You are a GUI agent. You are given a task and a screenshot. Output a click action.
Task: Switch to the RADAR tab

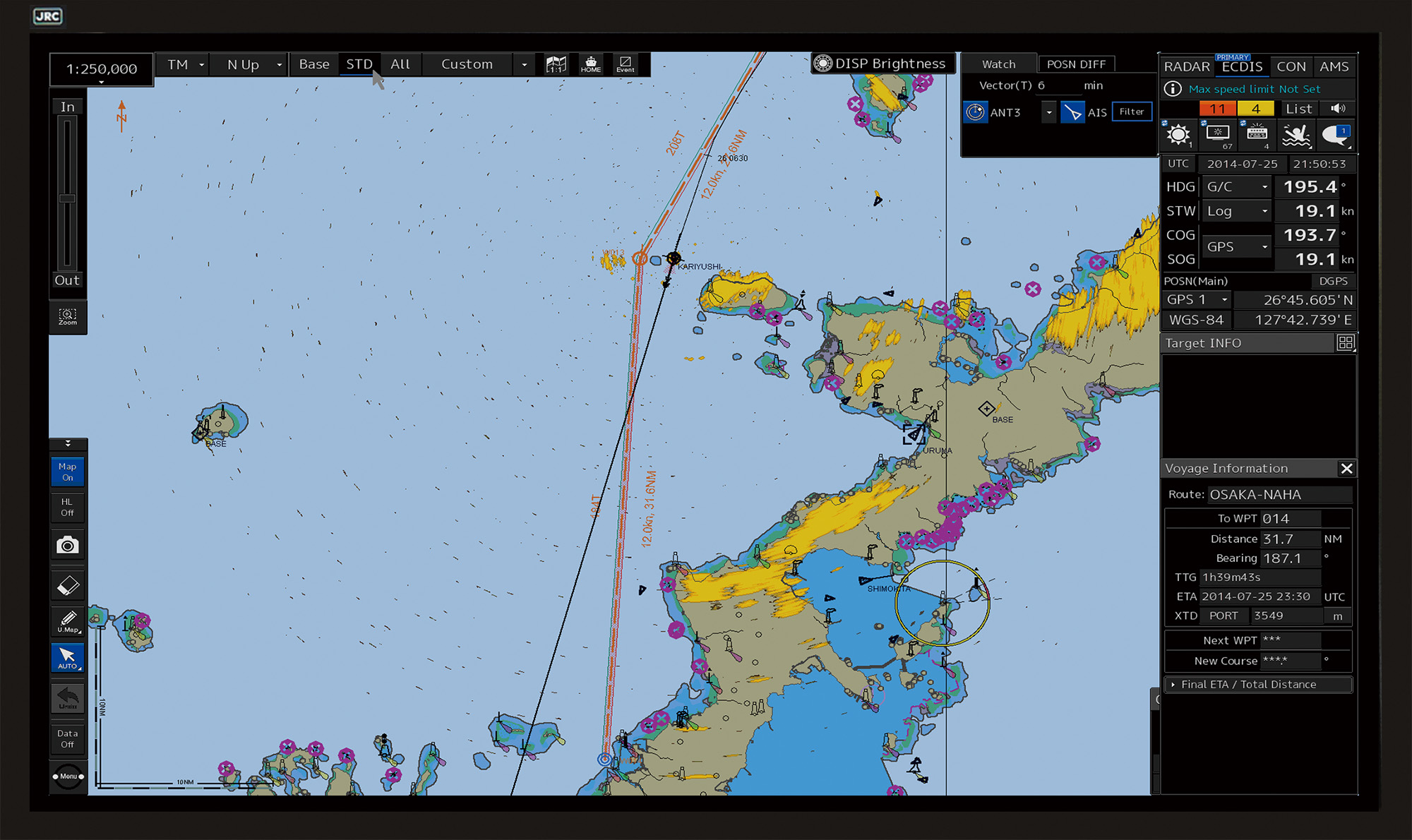[1187, 66]
